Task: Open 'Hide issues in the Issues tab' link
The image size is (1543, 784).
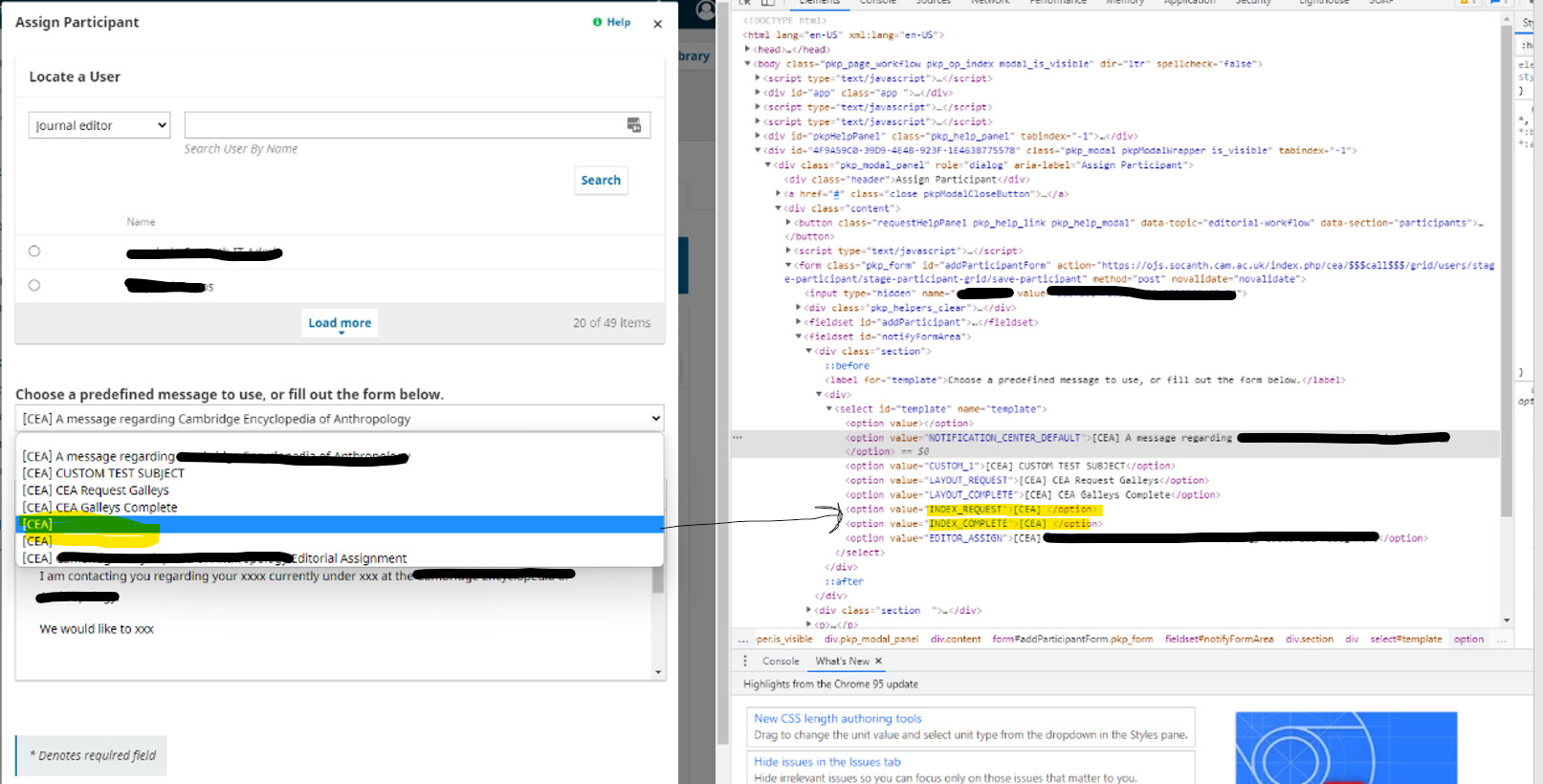Action: coord(827,762)
